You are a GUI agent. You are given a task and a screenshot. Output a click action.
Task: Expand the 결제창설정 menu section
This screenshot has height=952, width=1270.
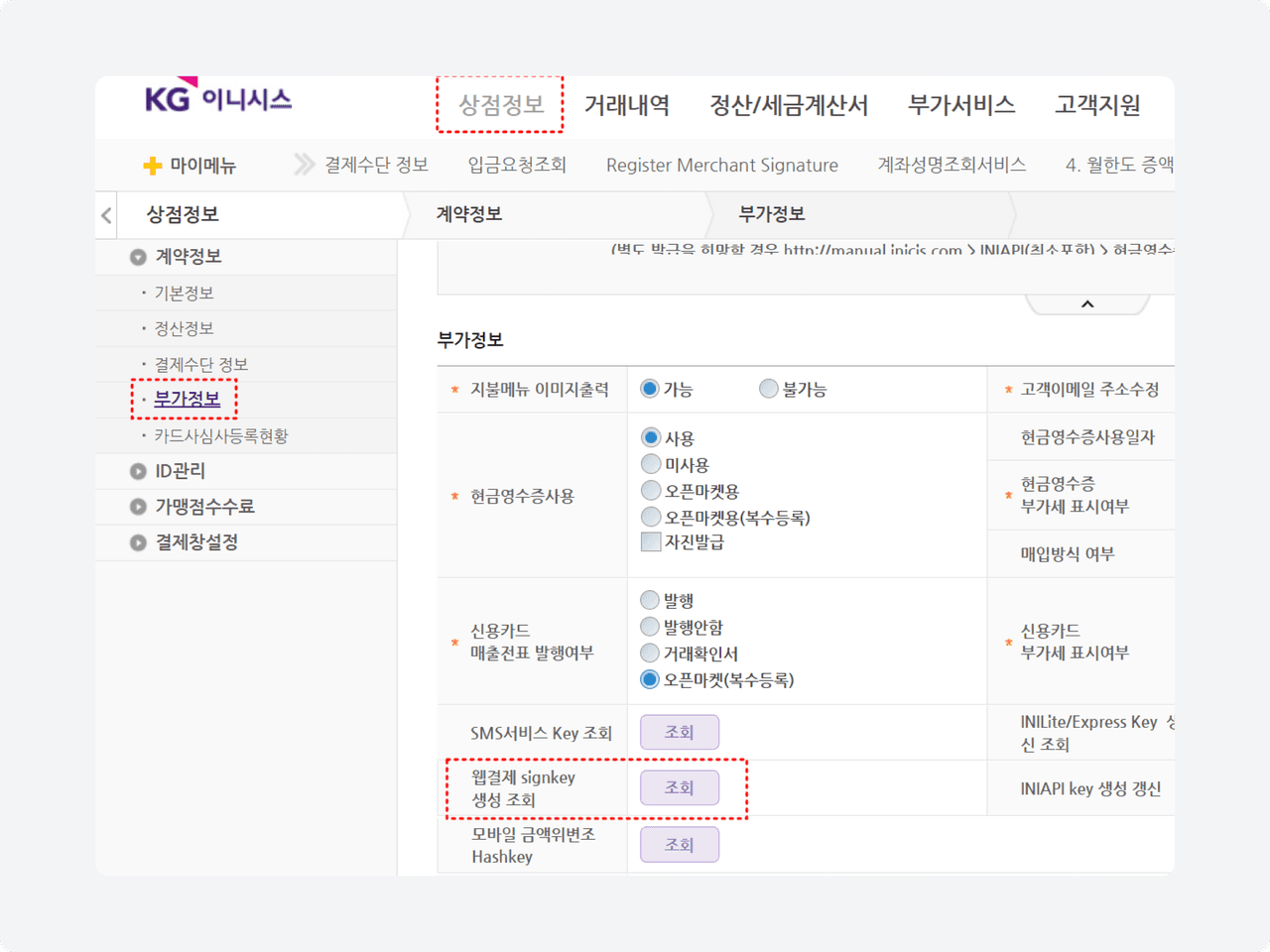(138, 542)
